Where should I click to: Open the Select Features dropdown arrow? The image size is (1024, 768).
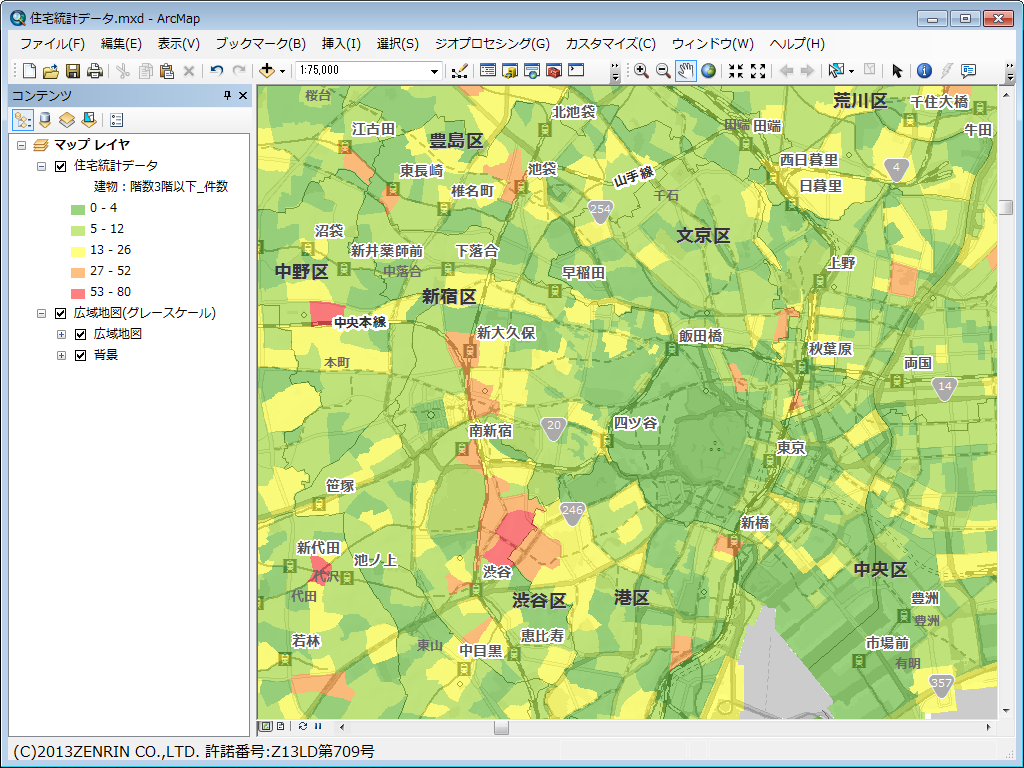(x=851, y=71)
